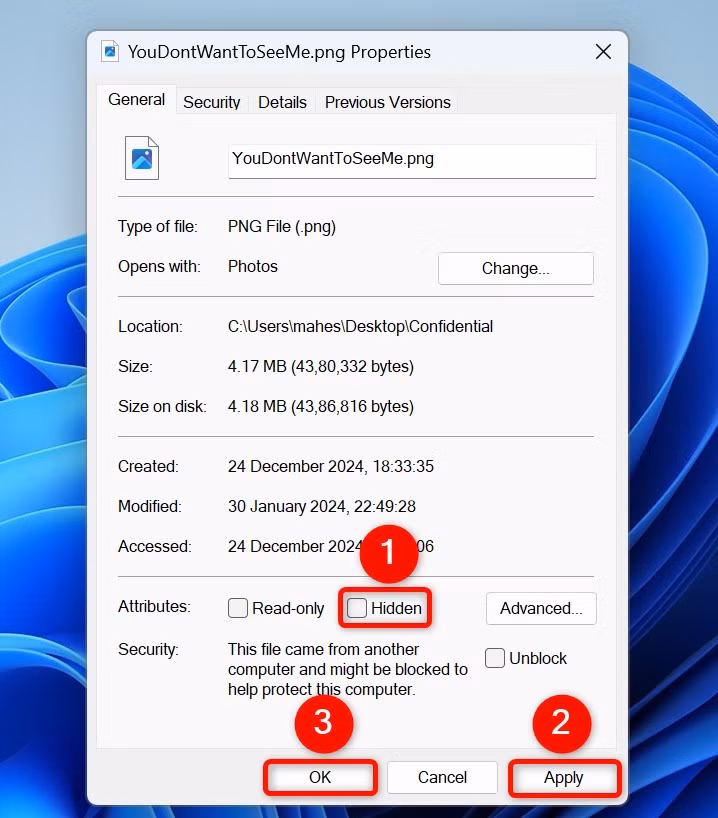Click the Cancel button
The image size is (718, 818).
442,777
